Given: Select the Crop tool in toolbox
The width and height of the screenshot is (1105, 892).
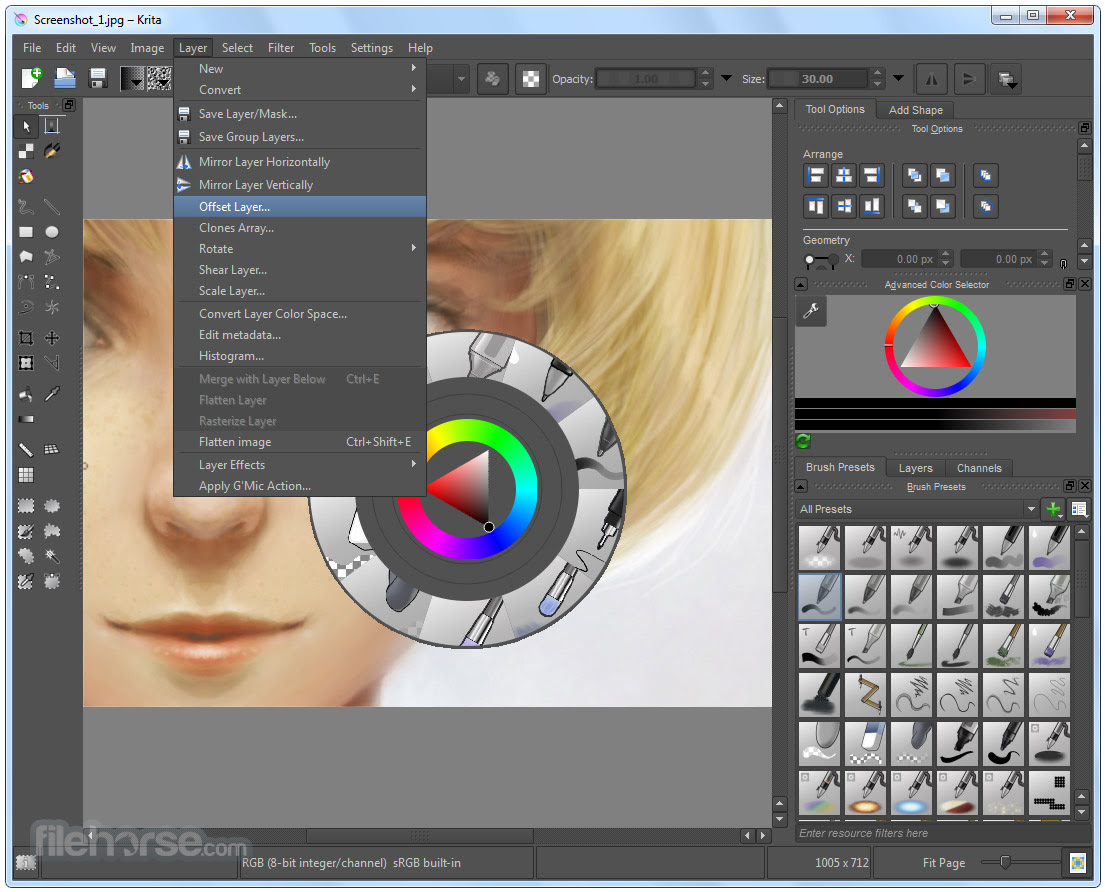Looking at the screenshot, I should (26, 338).
